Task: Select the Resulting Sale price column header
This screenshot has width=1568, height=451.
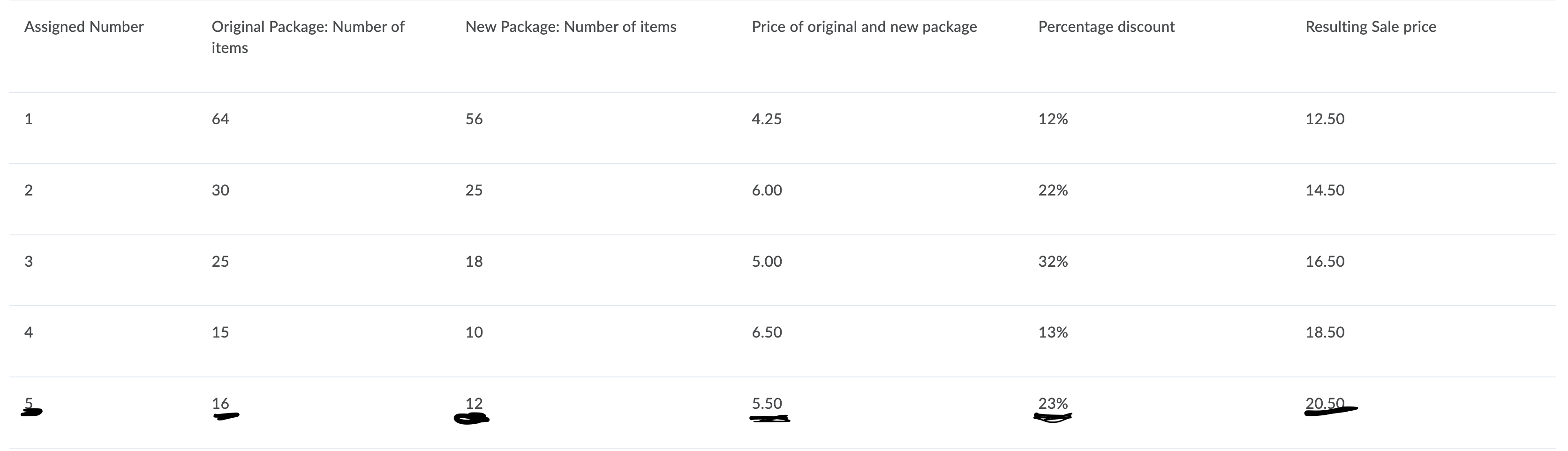Action: tap(1370, 27)
